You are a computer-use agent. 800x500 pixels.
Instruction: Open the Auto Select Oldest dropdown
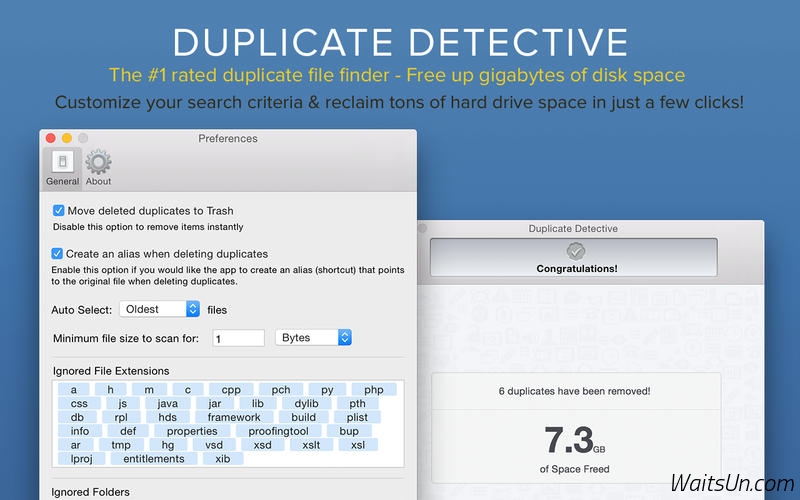pyautogui.click(x=160, y=309)
